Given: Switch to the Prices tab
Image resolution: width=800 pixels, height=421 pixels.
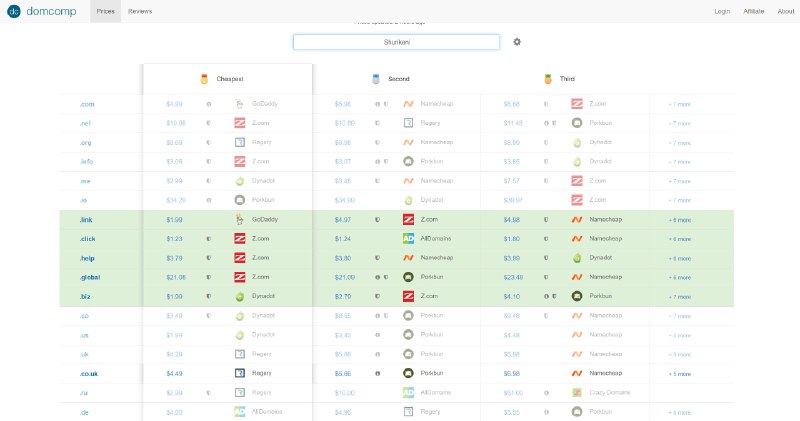Looking at the screenshot, I should coord(105,11).
